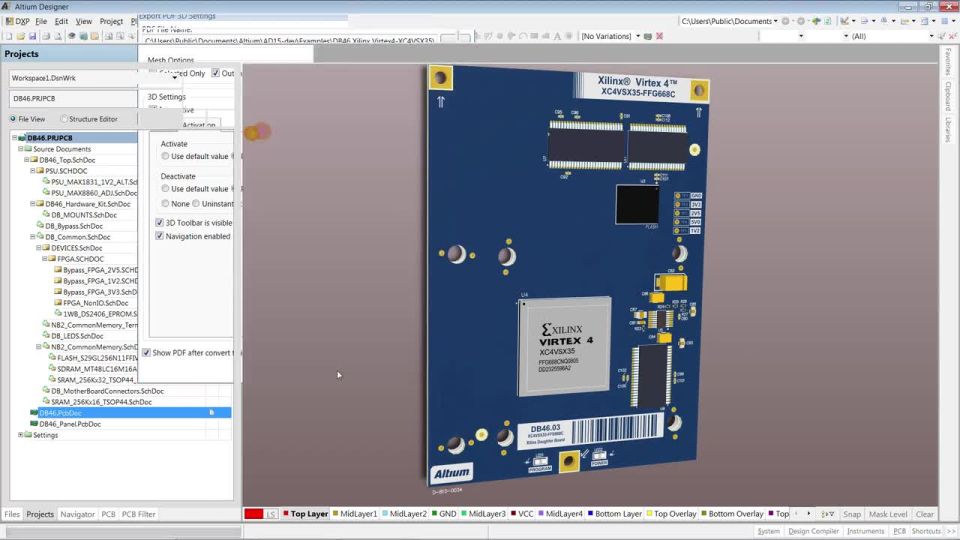Select the None radio option
Viewport: 960px width, 540px height.
tap(165, 203)
